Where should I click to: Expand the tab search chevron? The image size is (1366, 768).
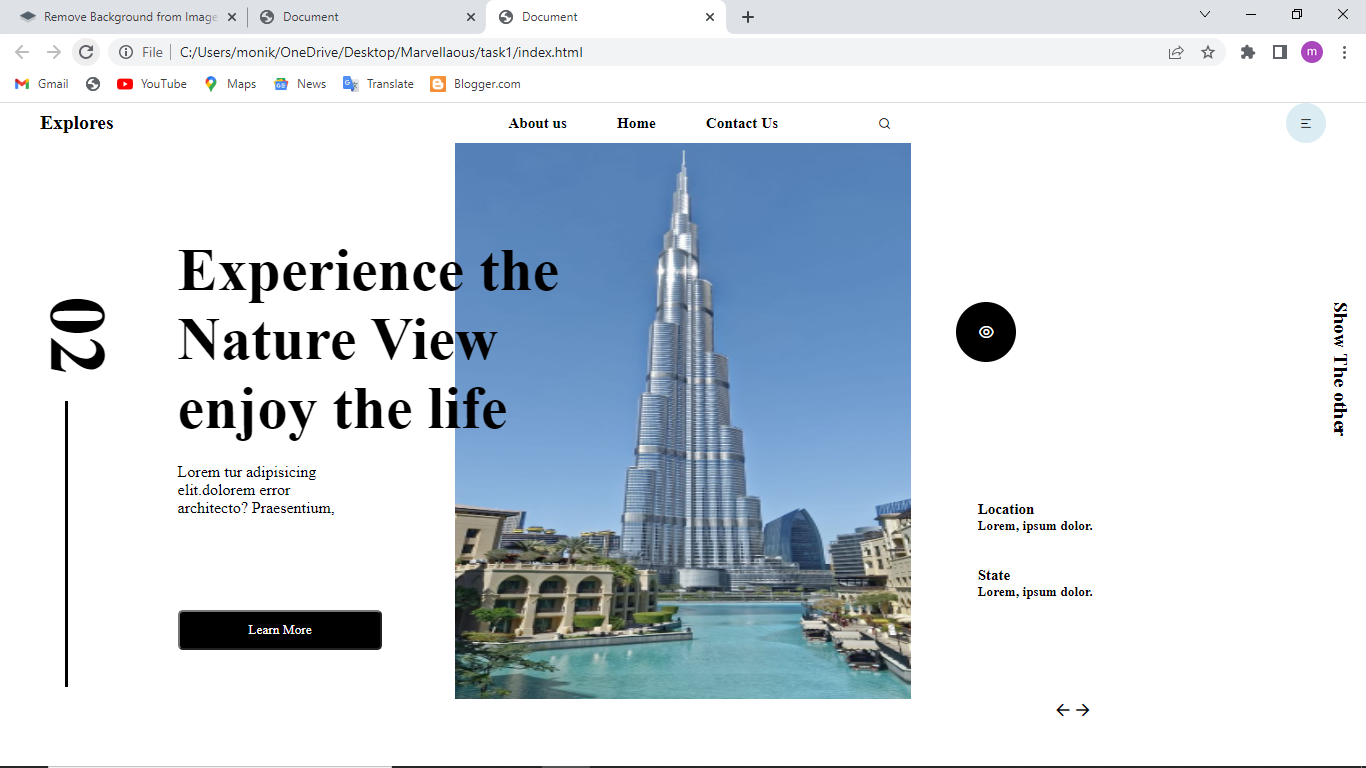coord(1205,14)
